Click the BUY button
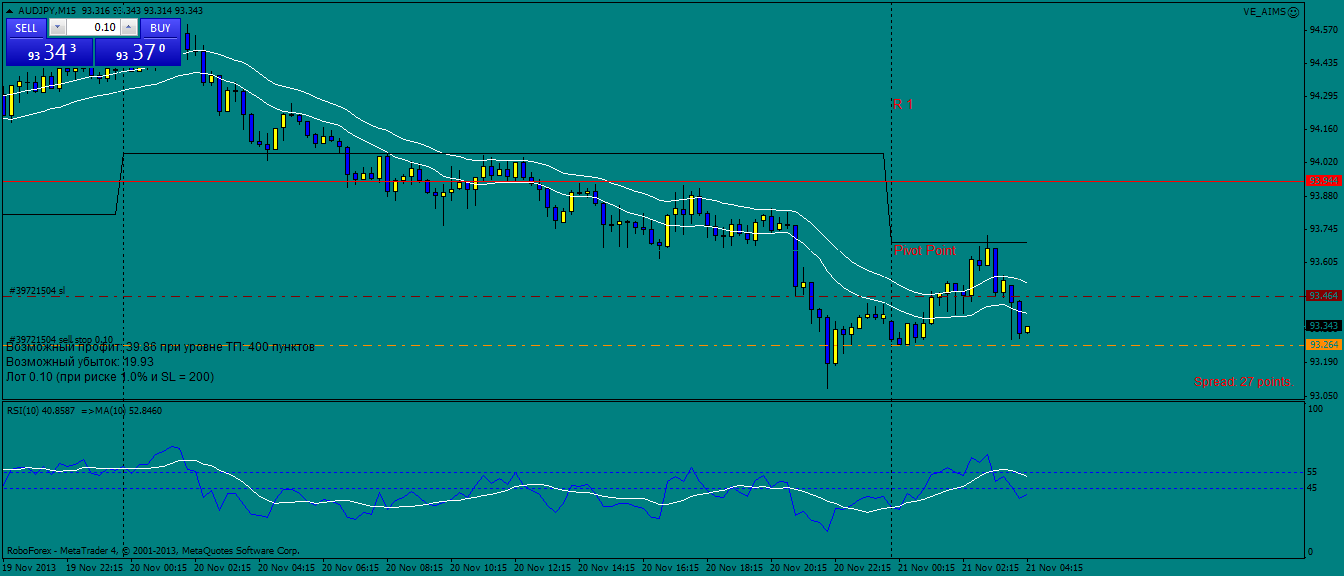1344x576 pixels. coord(160,28)
